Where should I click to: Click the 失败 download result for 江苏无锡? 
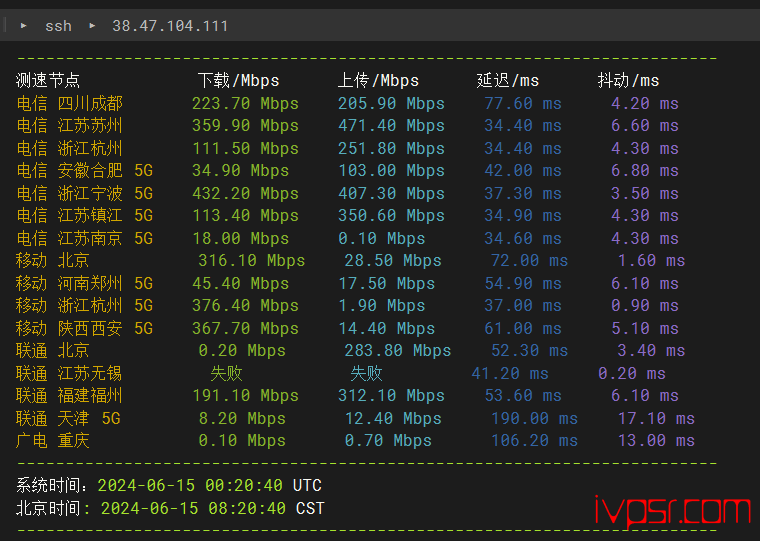226,373
